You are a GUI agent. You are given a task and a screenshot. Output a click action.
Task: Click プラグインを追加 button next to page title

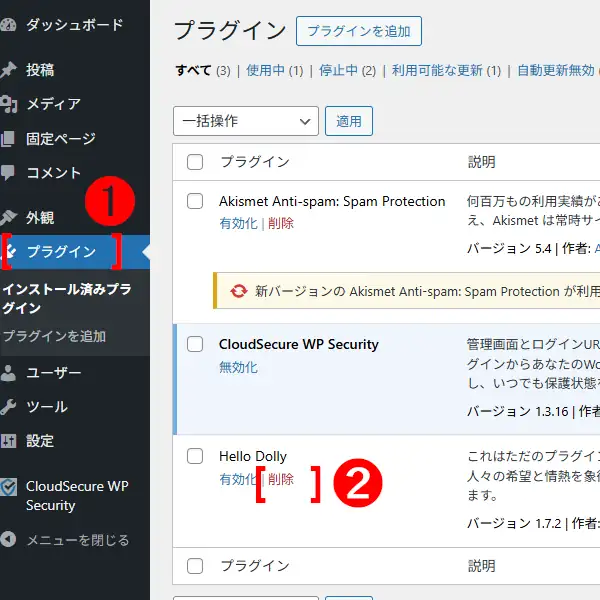click(x=359, y=31)
